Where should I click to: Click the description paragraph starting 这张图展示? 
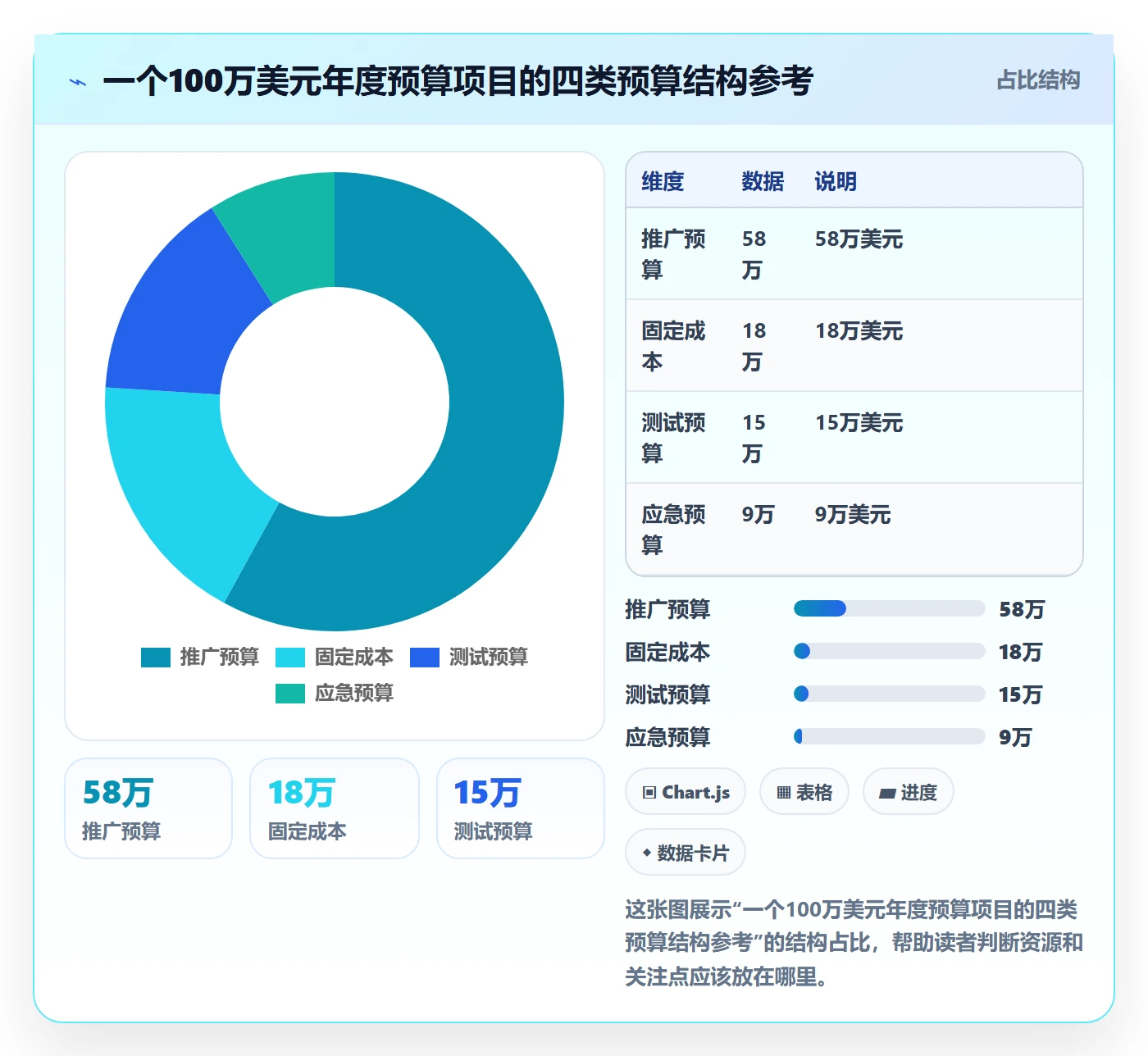coord(854,943)
